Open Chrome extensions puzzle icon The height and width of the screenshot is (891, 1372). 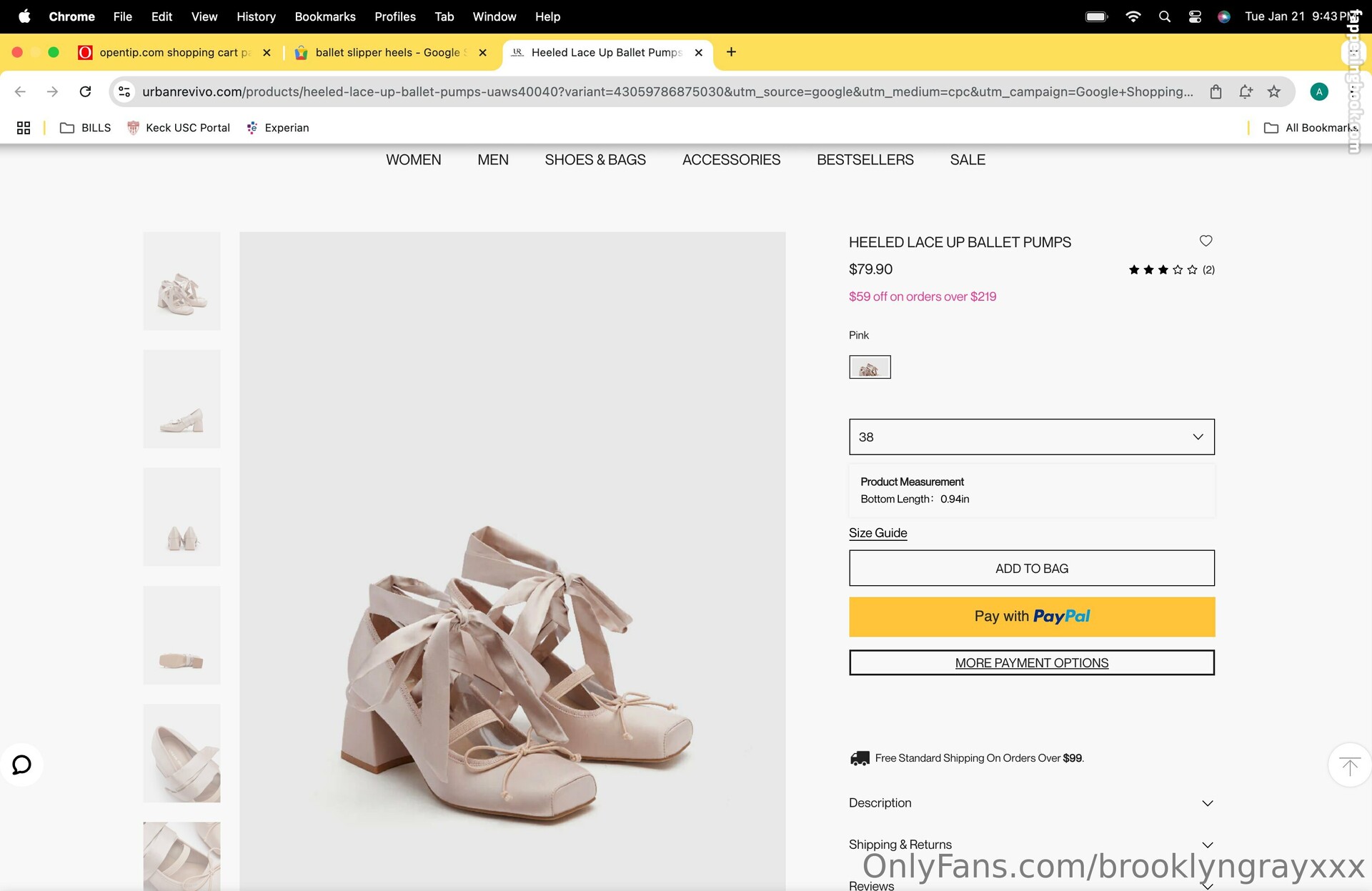tap(1246, 91)
